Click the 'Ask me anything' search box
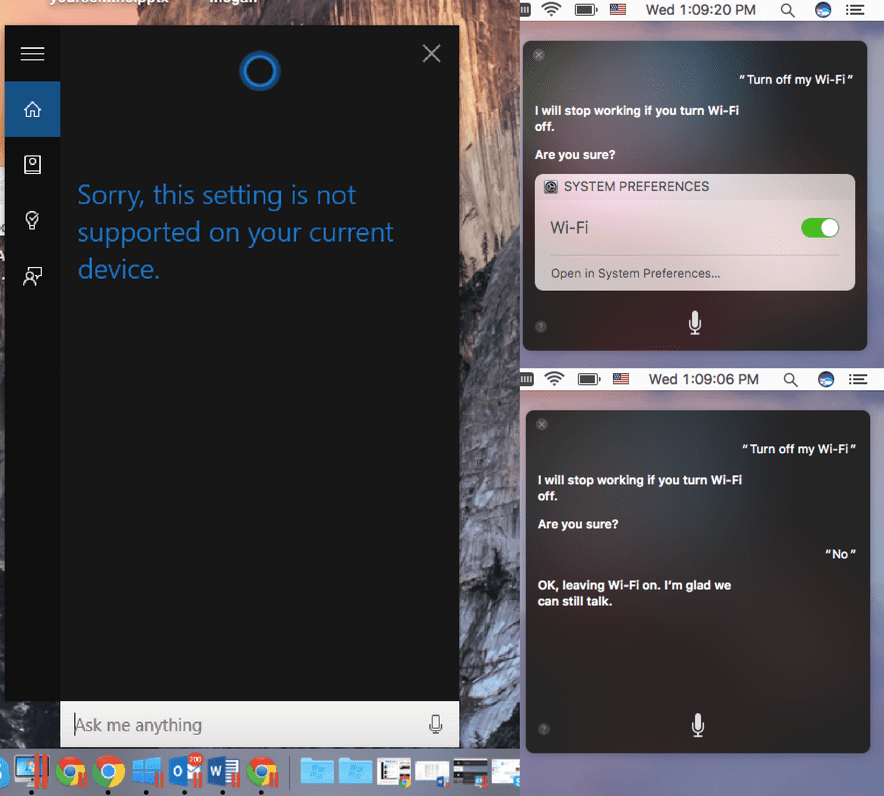Image resolution: width=884 pixels, height=796 pixels. click(x=259, y=724)
